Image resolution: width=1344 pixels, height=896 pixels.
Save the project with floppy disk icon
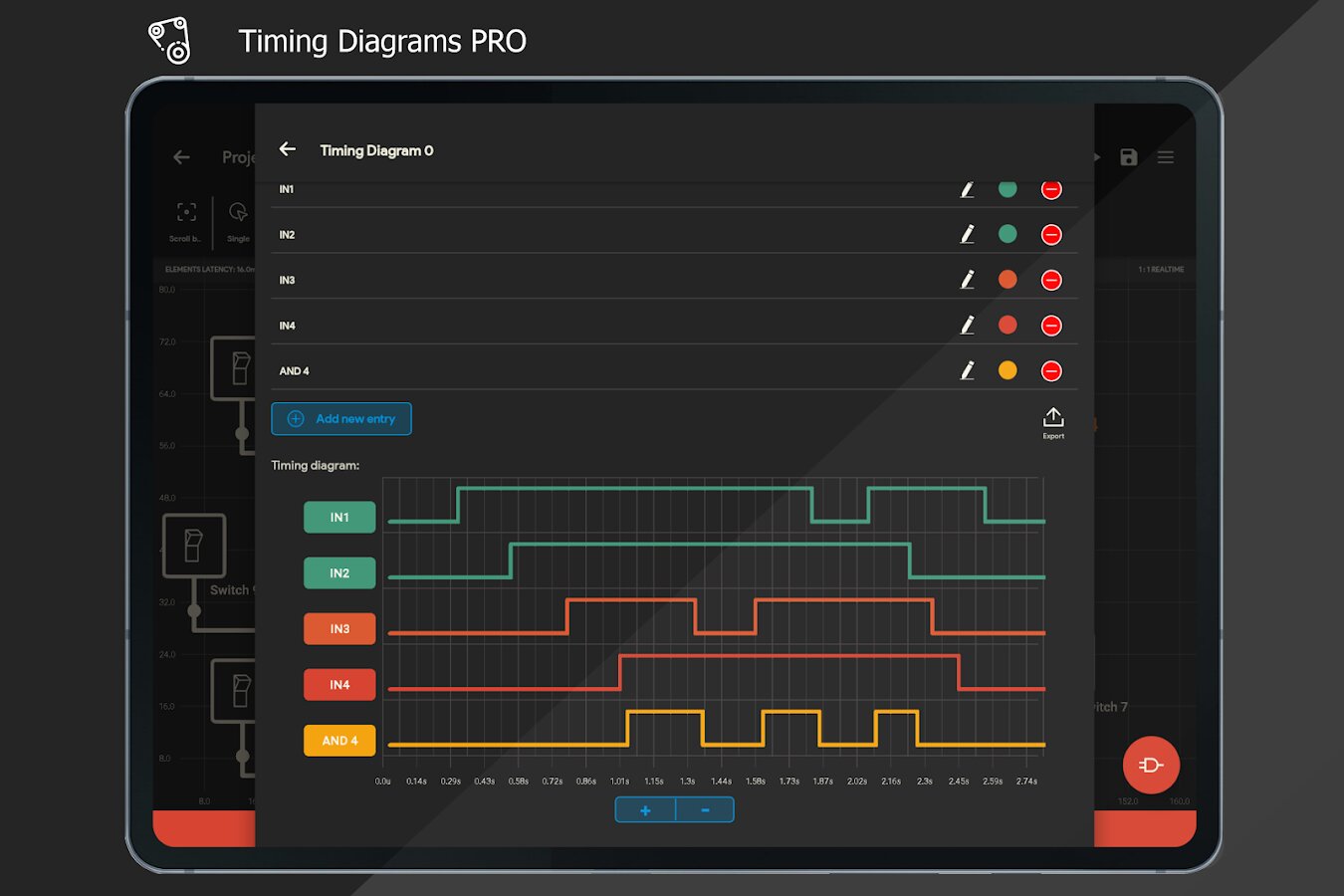[x=1128, y=157]
